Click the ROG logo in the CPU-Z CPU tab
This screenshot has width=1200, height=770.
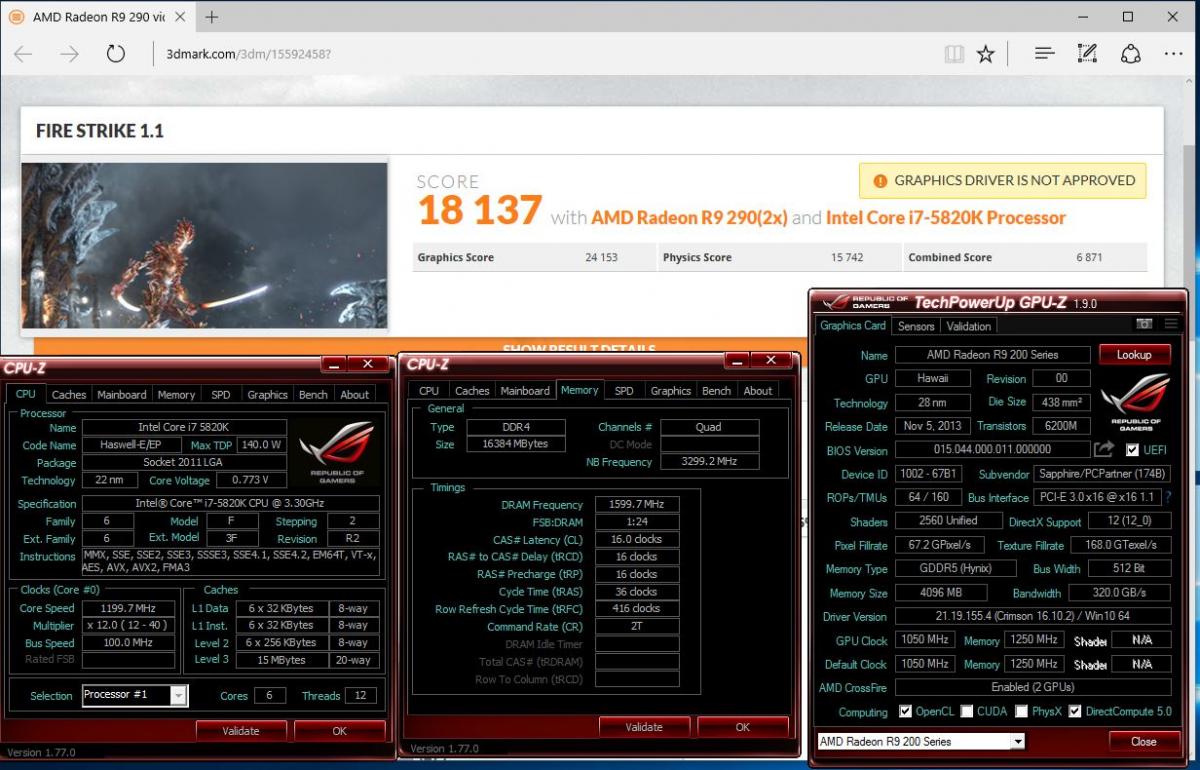(x=336, y=451)
